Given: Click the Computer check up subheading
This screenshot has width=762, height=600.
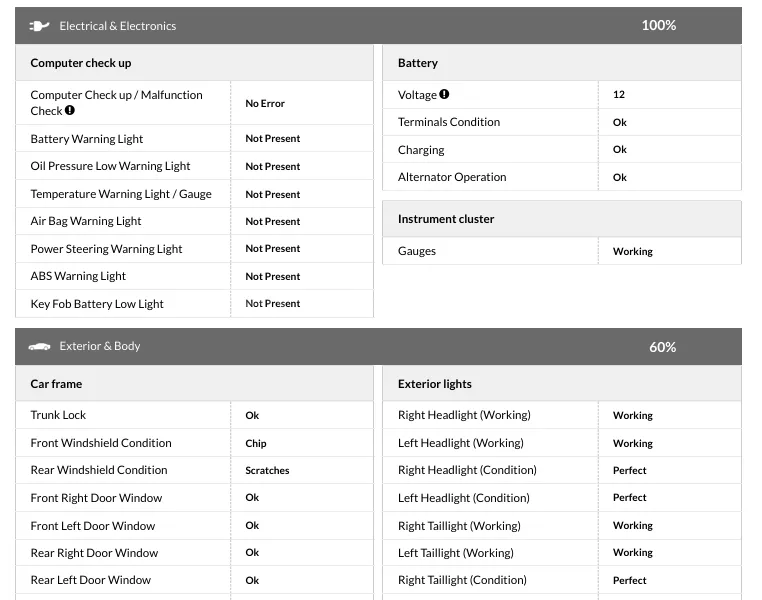Looking at the screenshot, I should pos(81,63).
